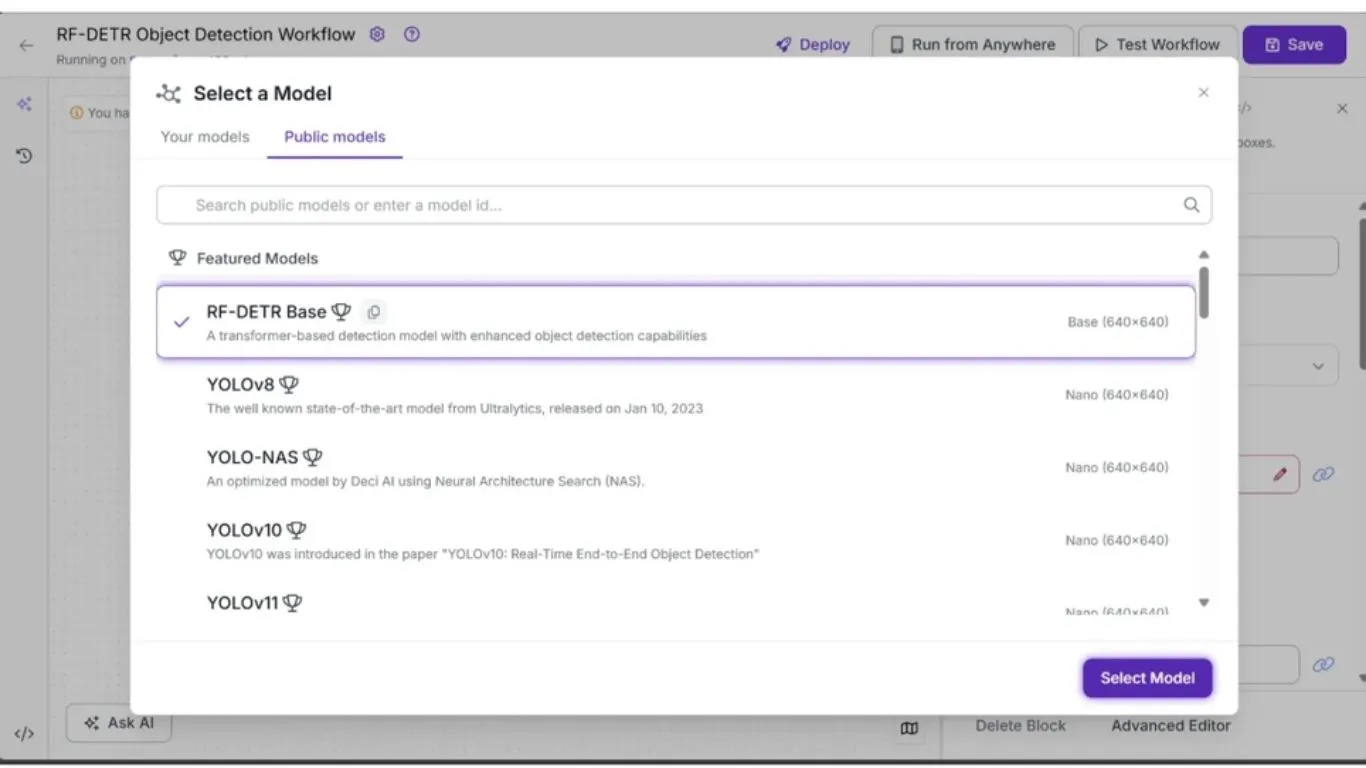Click the YOLOv10 description about Real-Time End-to-End Detection

pos(483,554)
